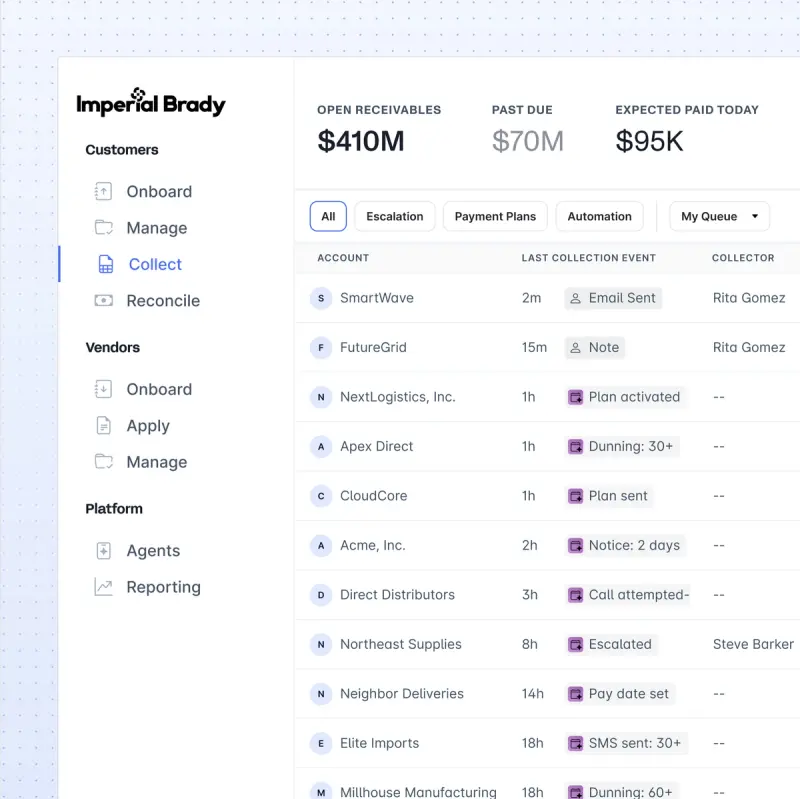The image size is (800, 799).
Task: Click the SmartWave avatar badge
Action: [321, 298]
